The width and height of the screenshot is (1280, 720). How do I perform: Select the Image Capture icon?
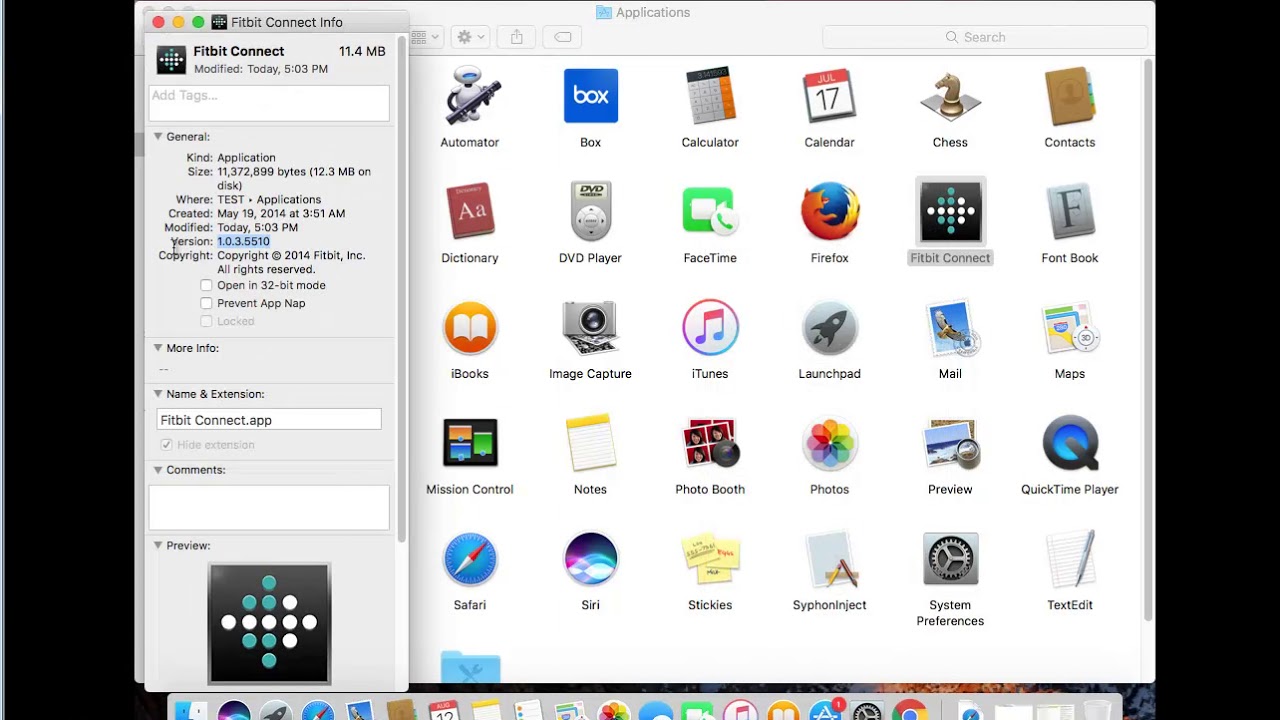point(590,327)
